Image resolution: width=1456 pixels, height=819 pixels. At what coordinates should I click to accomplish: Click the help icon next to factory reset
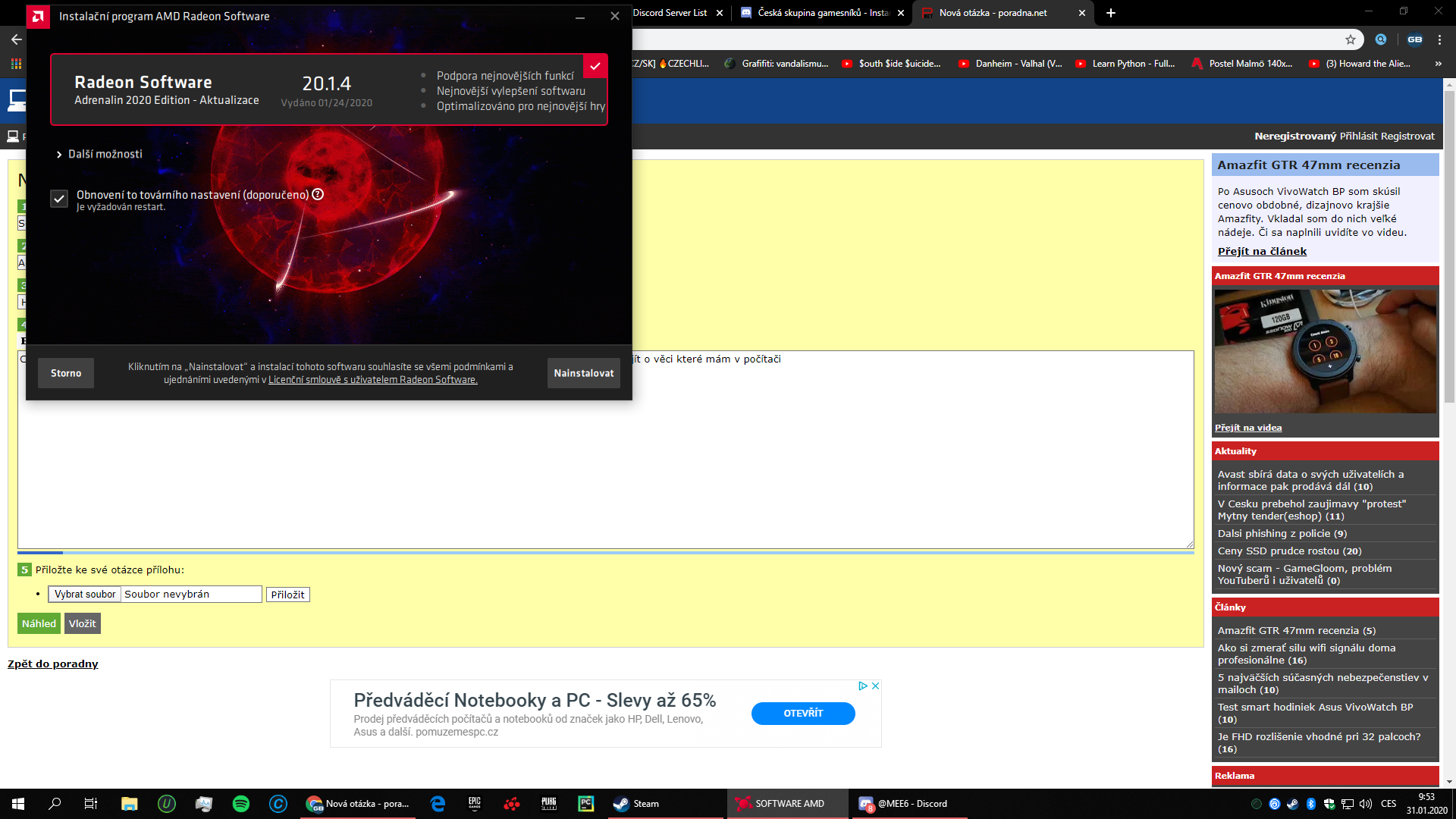pos(318,194)
